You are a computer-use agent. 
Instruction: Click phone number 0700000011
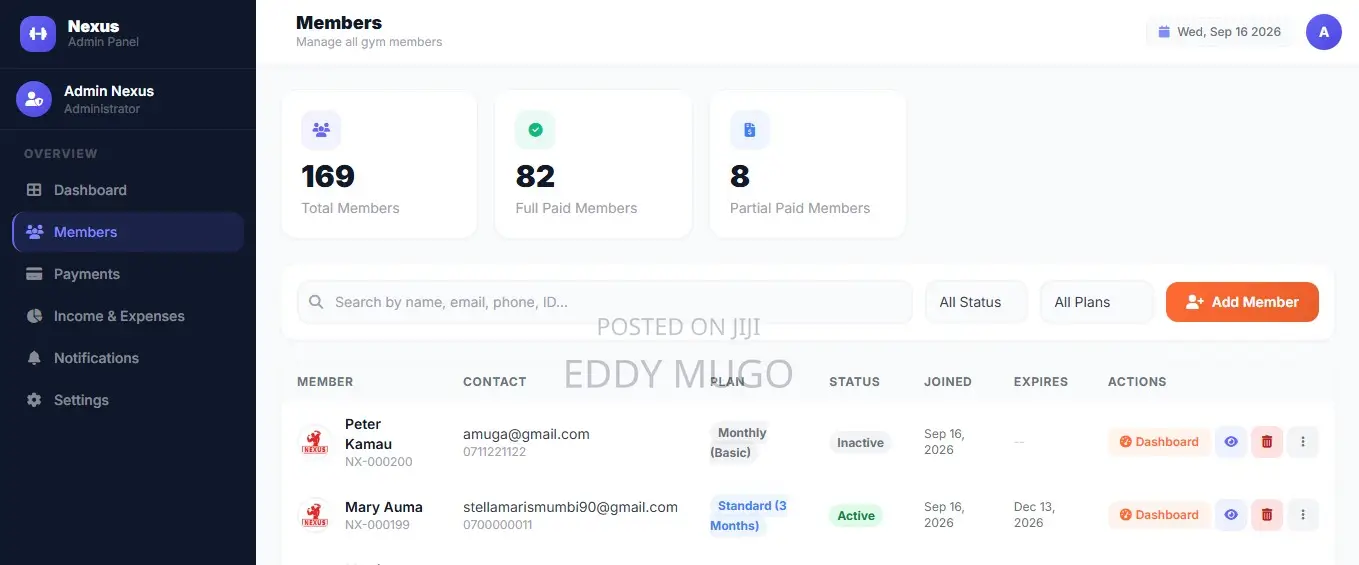pos(497,525)
